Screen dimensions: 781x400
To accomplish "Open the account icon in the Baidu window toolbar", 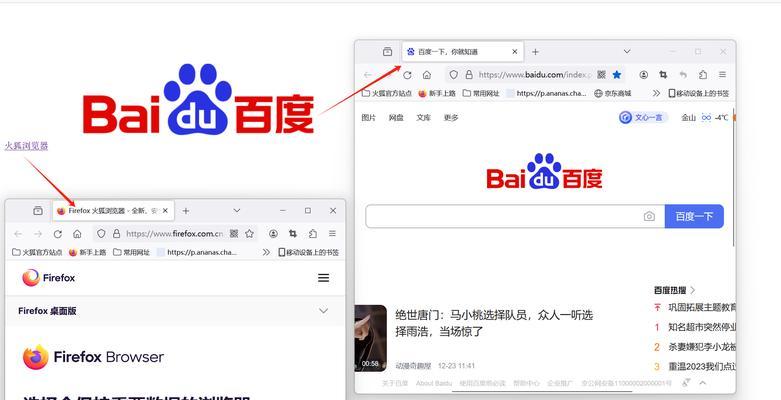I will [x=644, y=75].
